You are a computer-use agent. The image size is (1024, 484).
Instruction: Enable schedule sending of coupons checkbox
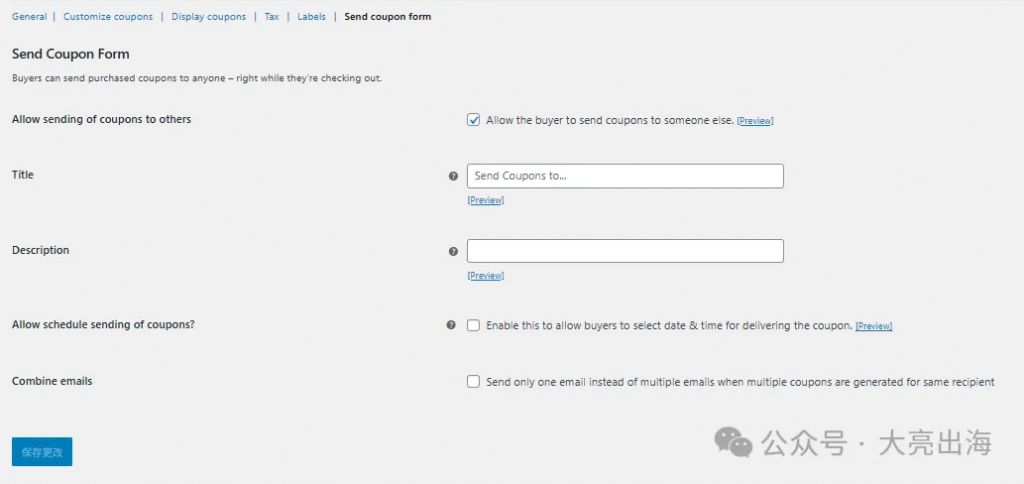(x=473, y=325)
